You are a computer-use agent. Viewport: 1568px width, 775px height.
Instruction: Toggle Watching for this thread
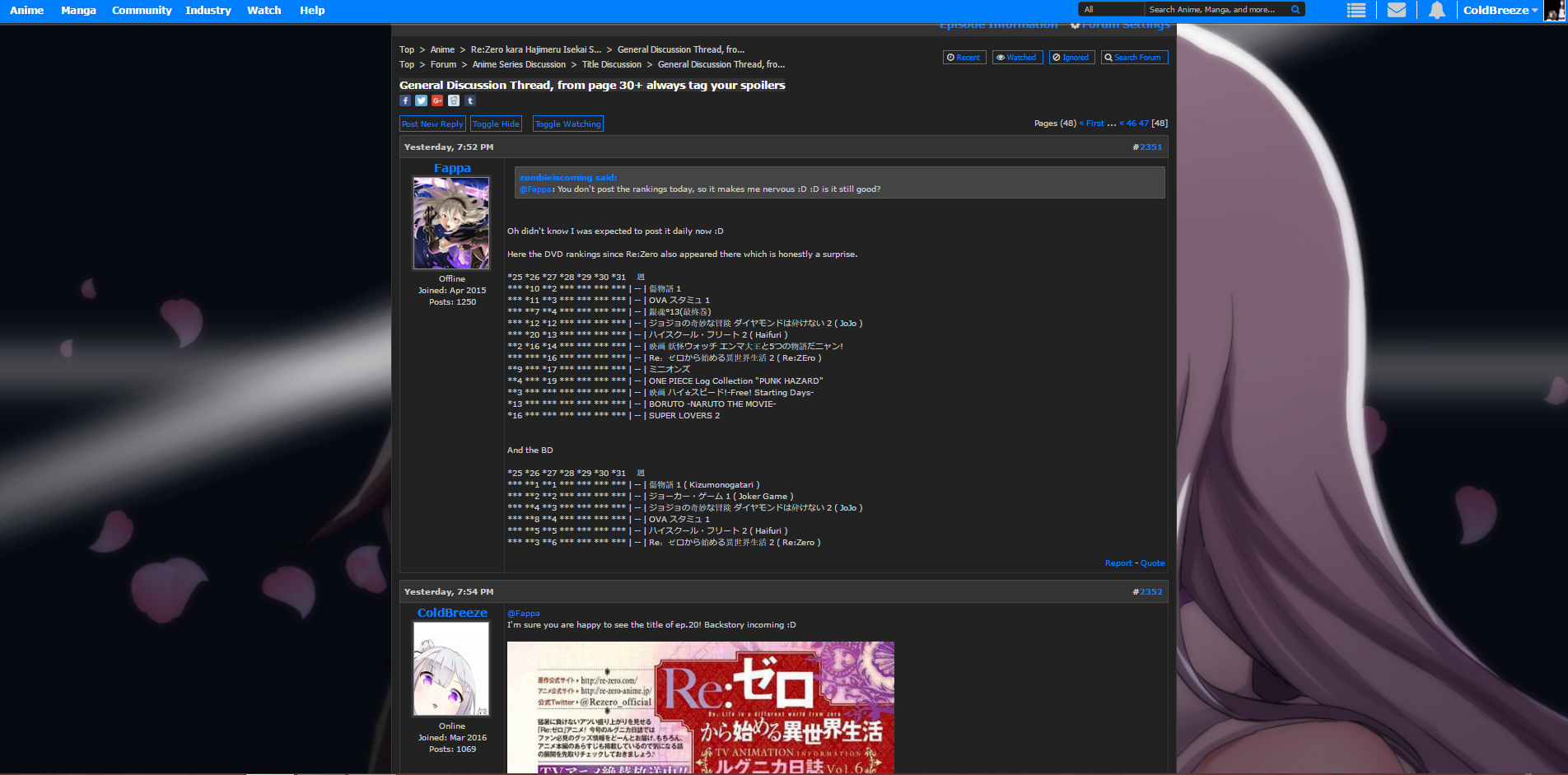pyautogui.click(x=567, y=124)
